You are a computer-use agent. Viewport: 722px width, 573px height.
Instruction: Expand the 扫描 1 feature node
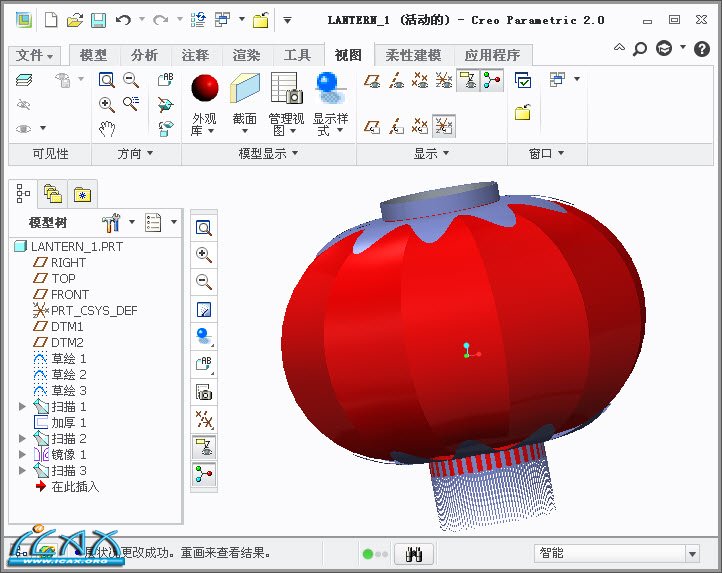point(23,407)
